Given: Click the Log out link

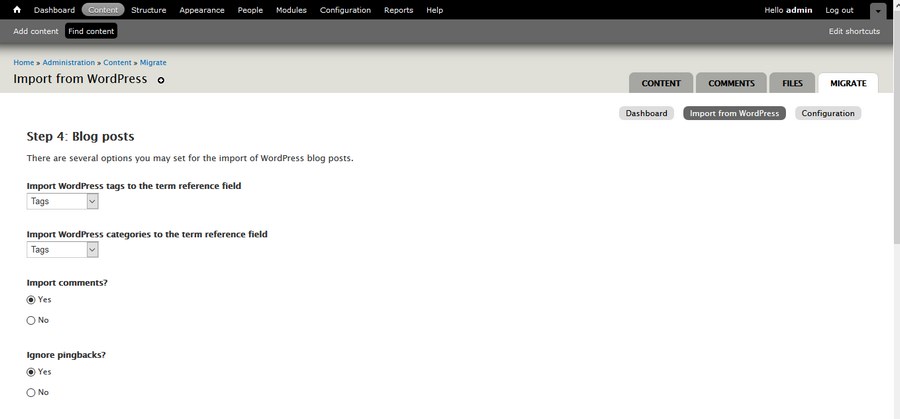Looking at the screenshot, I should coord(839,10).
